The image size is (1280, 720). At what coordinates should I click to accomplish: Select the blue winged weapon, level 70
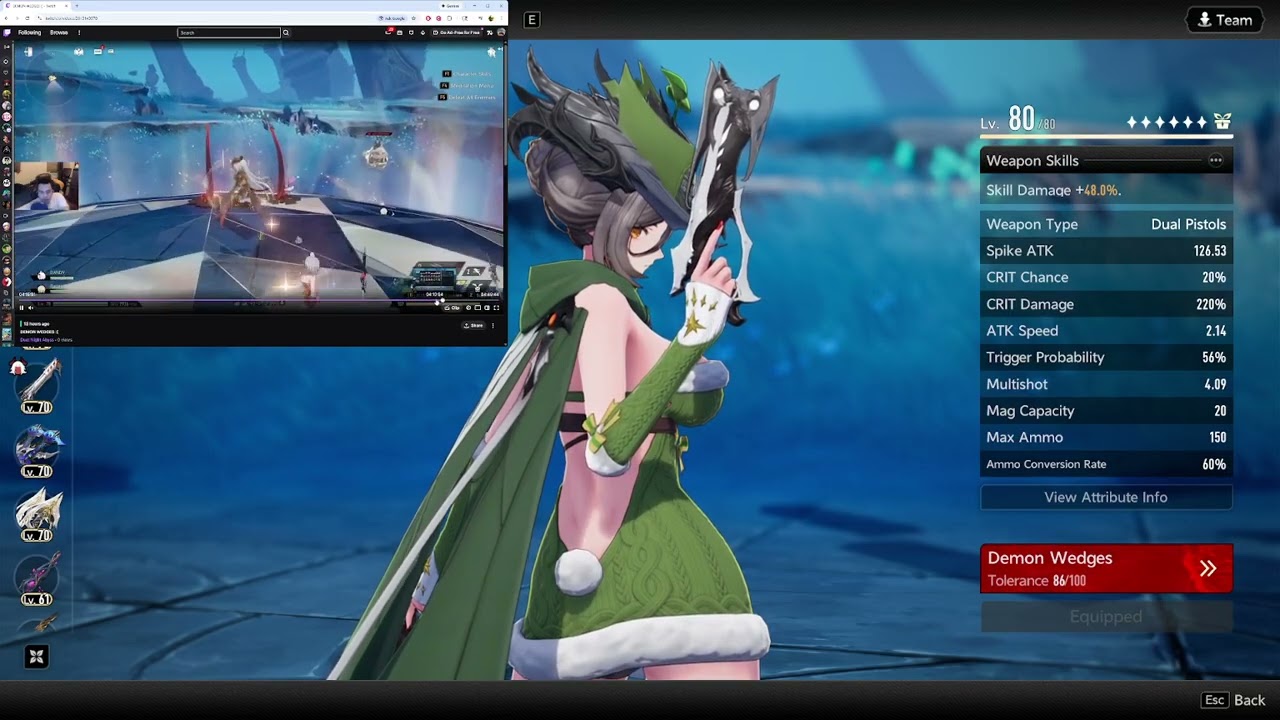(x=37, y=450)
